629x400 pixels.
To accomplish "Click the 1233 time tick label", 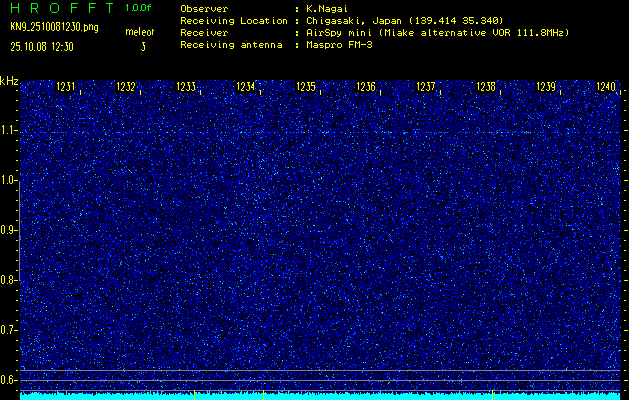I will [x=186, y=88].
